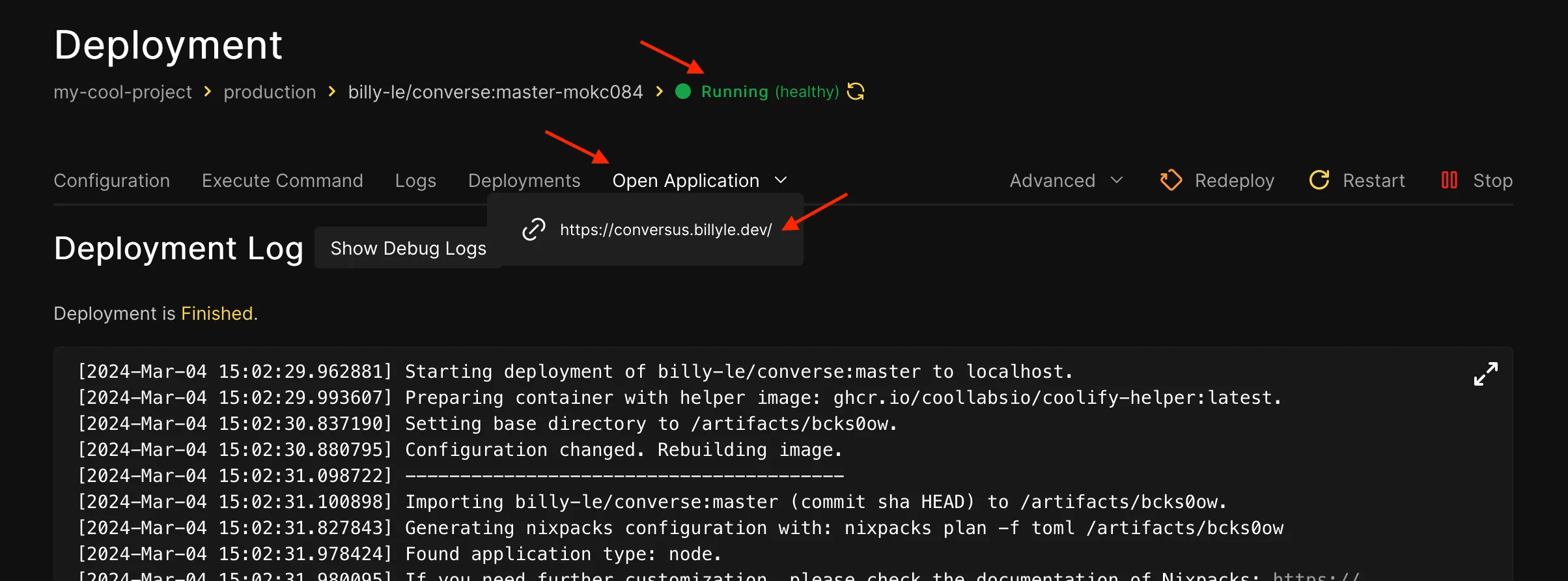
Task: Navigate to my-cool-project breadcrumb
Action: 122,92
